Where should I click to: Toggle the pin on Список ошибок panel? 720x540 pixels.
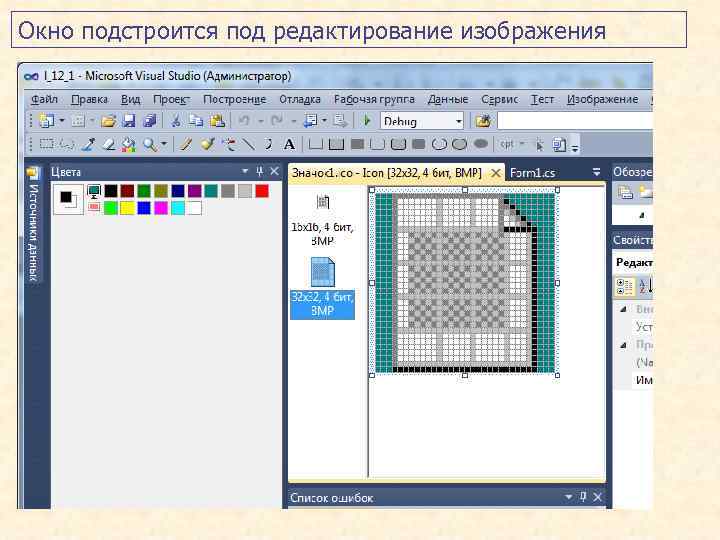pyautogui.click(x=583, y=497)
